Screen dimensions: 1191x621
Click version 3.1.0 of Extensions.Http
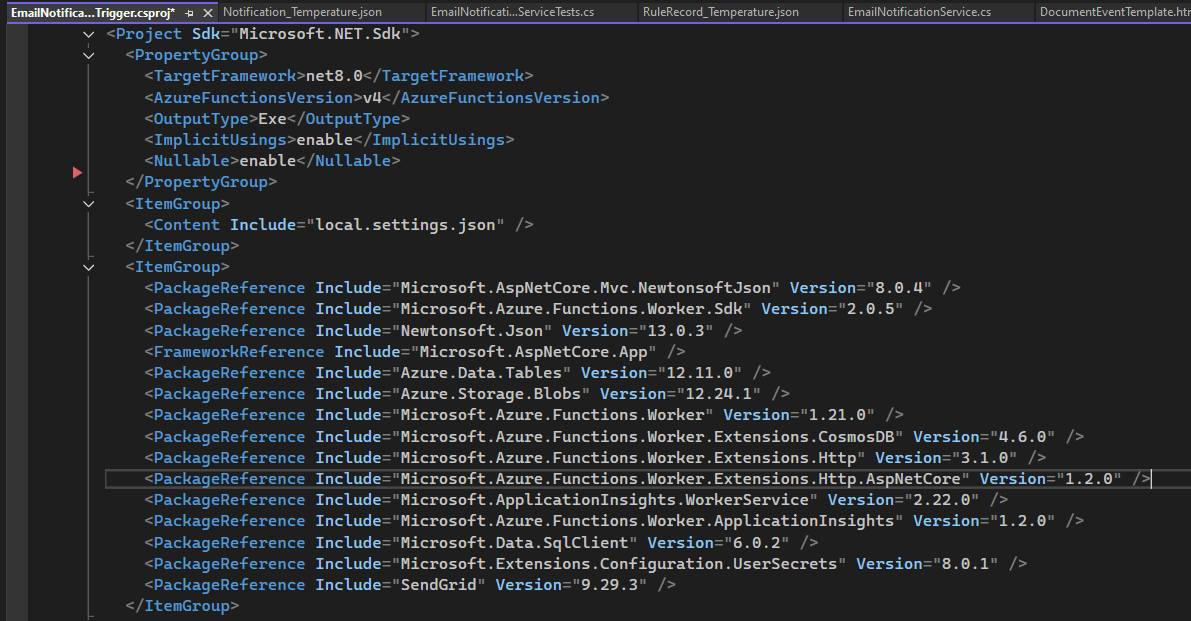click(984, 458)
